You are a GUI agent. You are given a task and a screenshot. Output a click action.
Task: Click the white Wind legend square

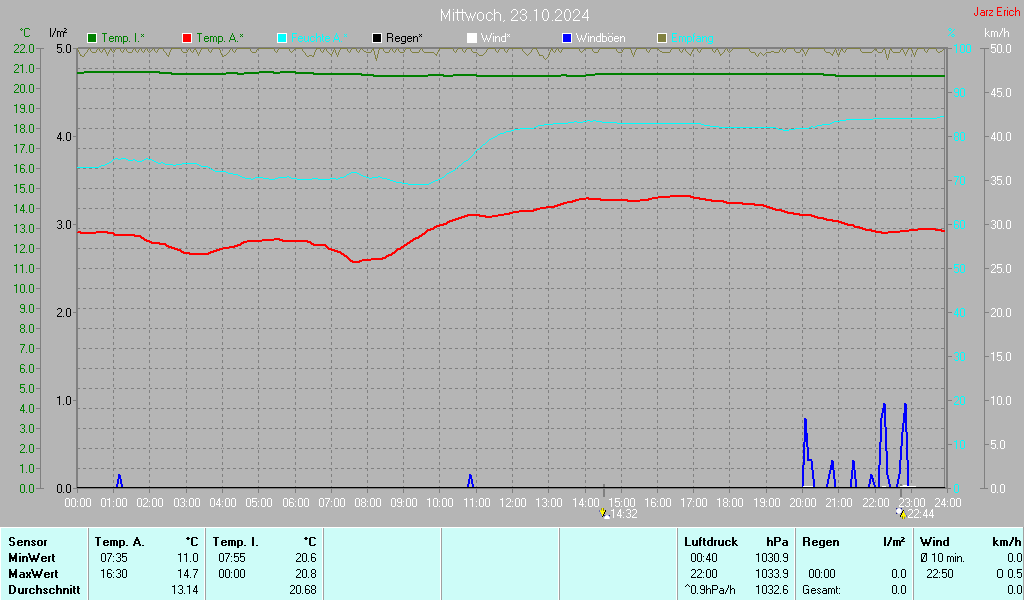pyautogui.click(x=472, y=38)
